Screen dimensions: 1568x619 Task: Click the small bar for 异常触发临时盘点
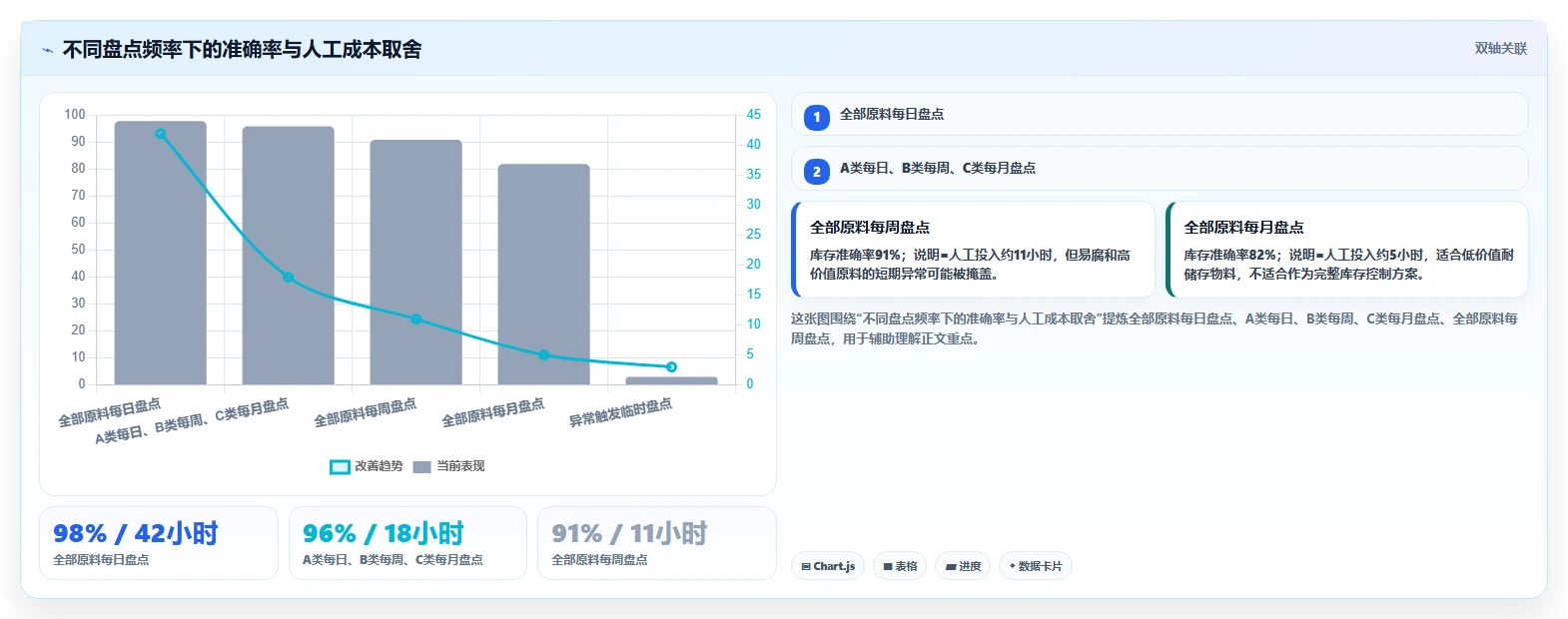(x=672, y=380)
